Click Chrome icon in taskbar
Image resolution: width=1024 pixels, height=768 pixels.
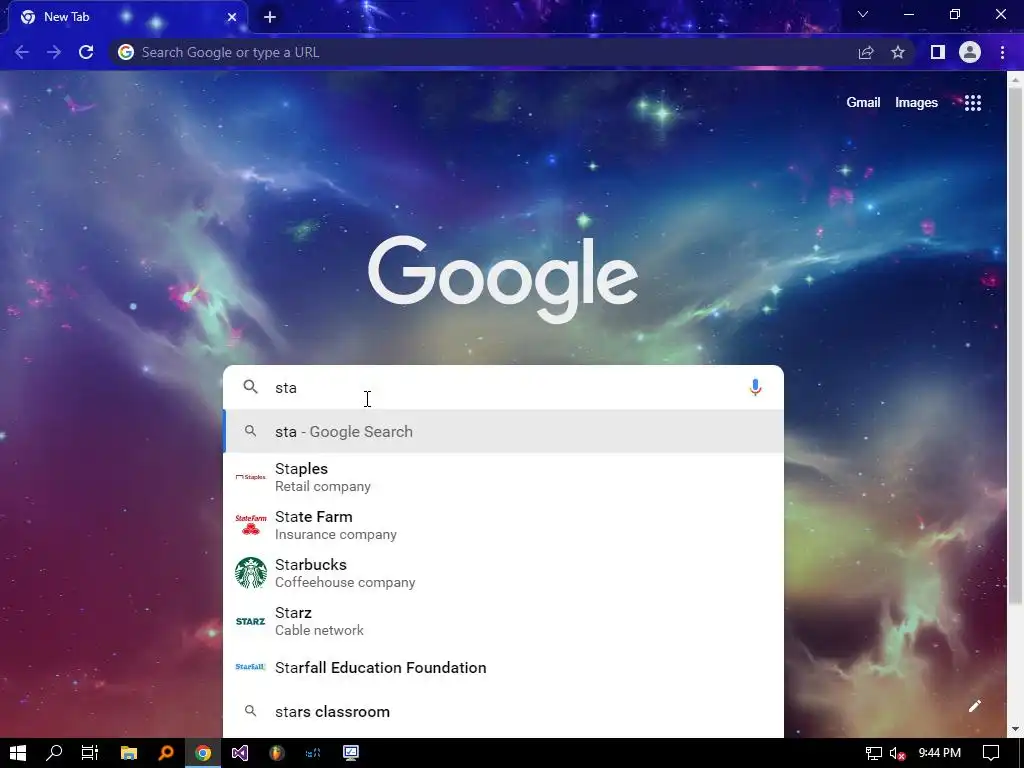203,753
